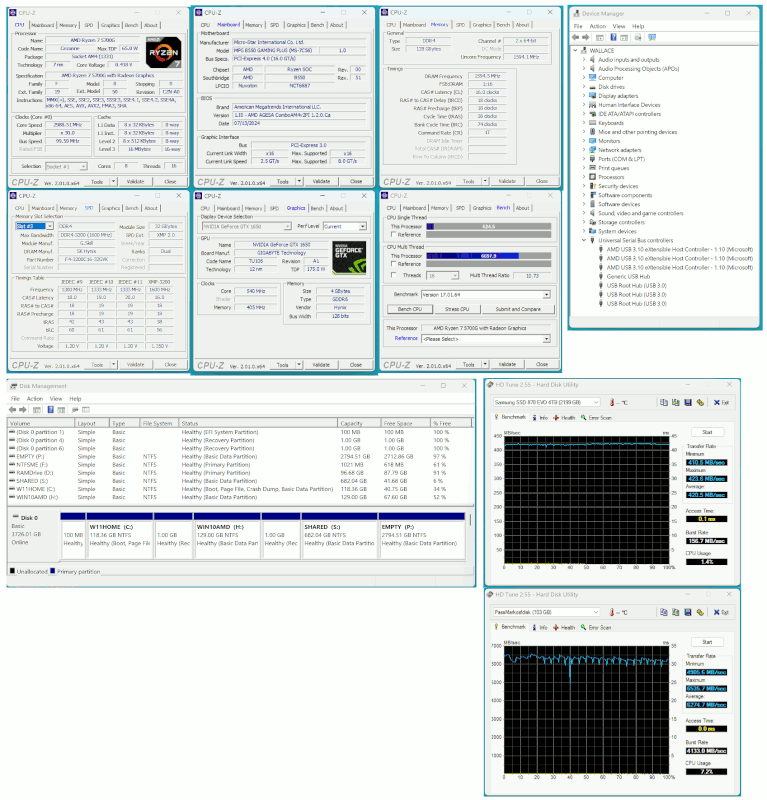
Task: Click the first copy icon in PassMark HD Tune
Action: pyautogui.click(x=663, y=612)
